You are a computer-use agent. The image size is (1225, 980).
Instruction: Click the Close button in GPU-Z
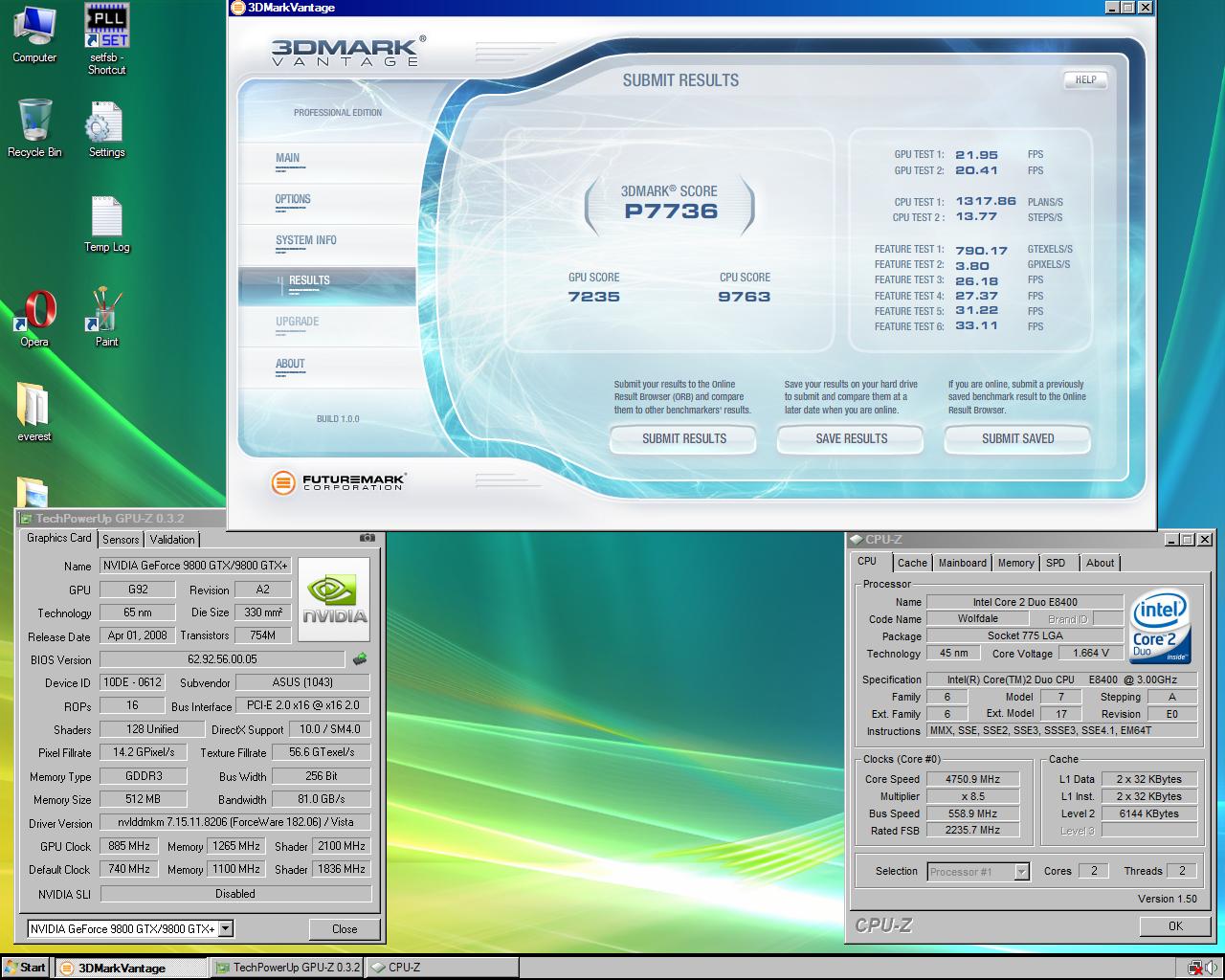coord(345,928)
